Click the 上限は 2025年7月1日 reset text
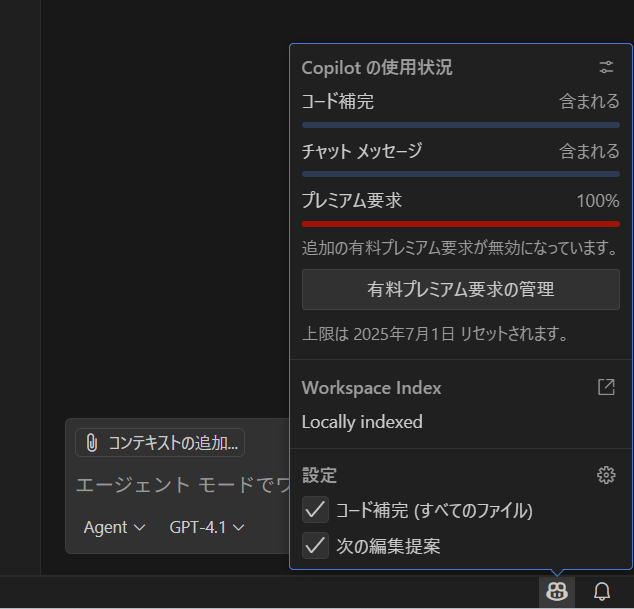This screenshot has height=609, width=634. 435,334
